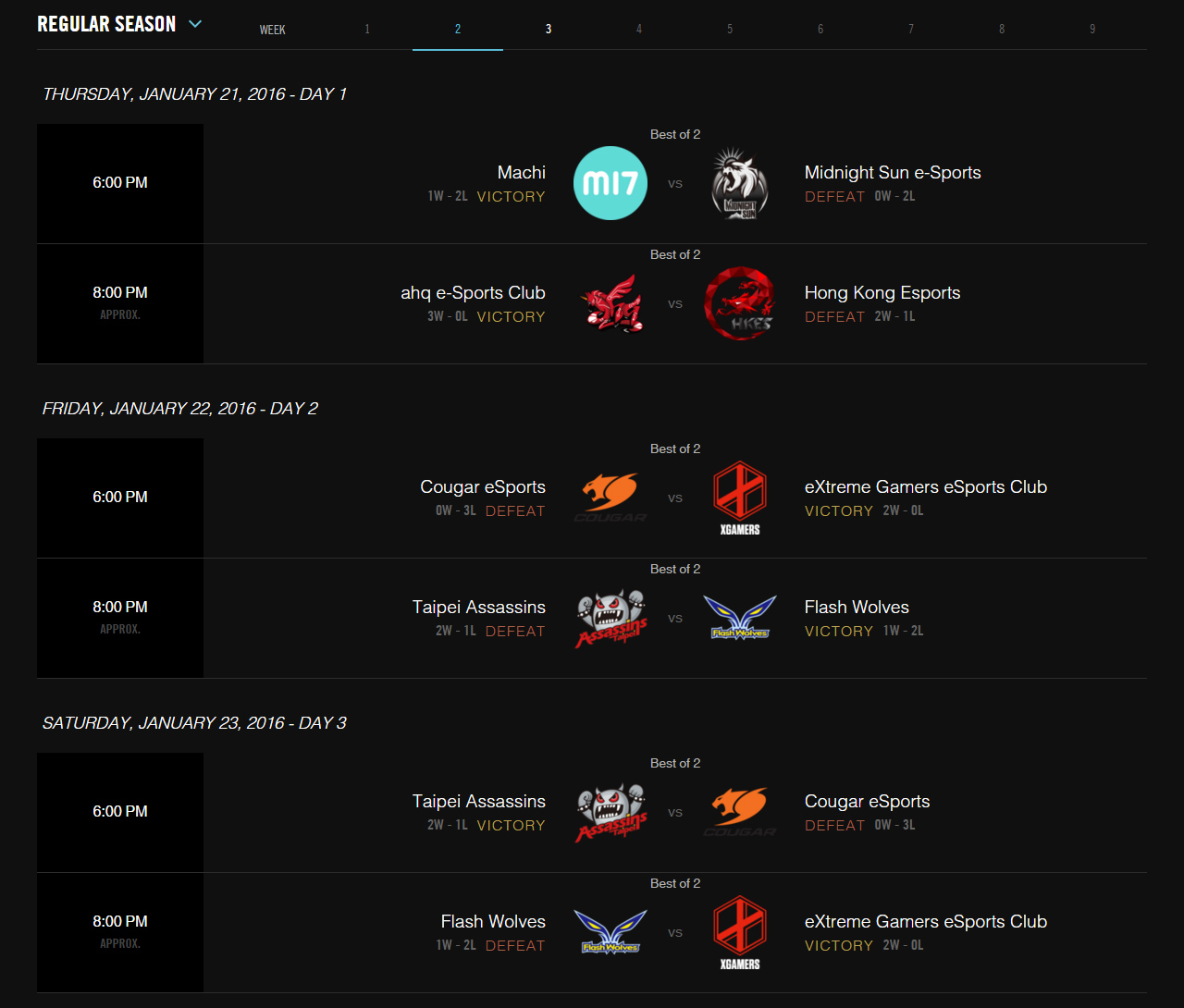Show Week 5 schedule tab
This screenshot has height=1008, width=1184.
730,29
